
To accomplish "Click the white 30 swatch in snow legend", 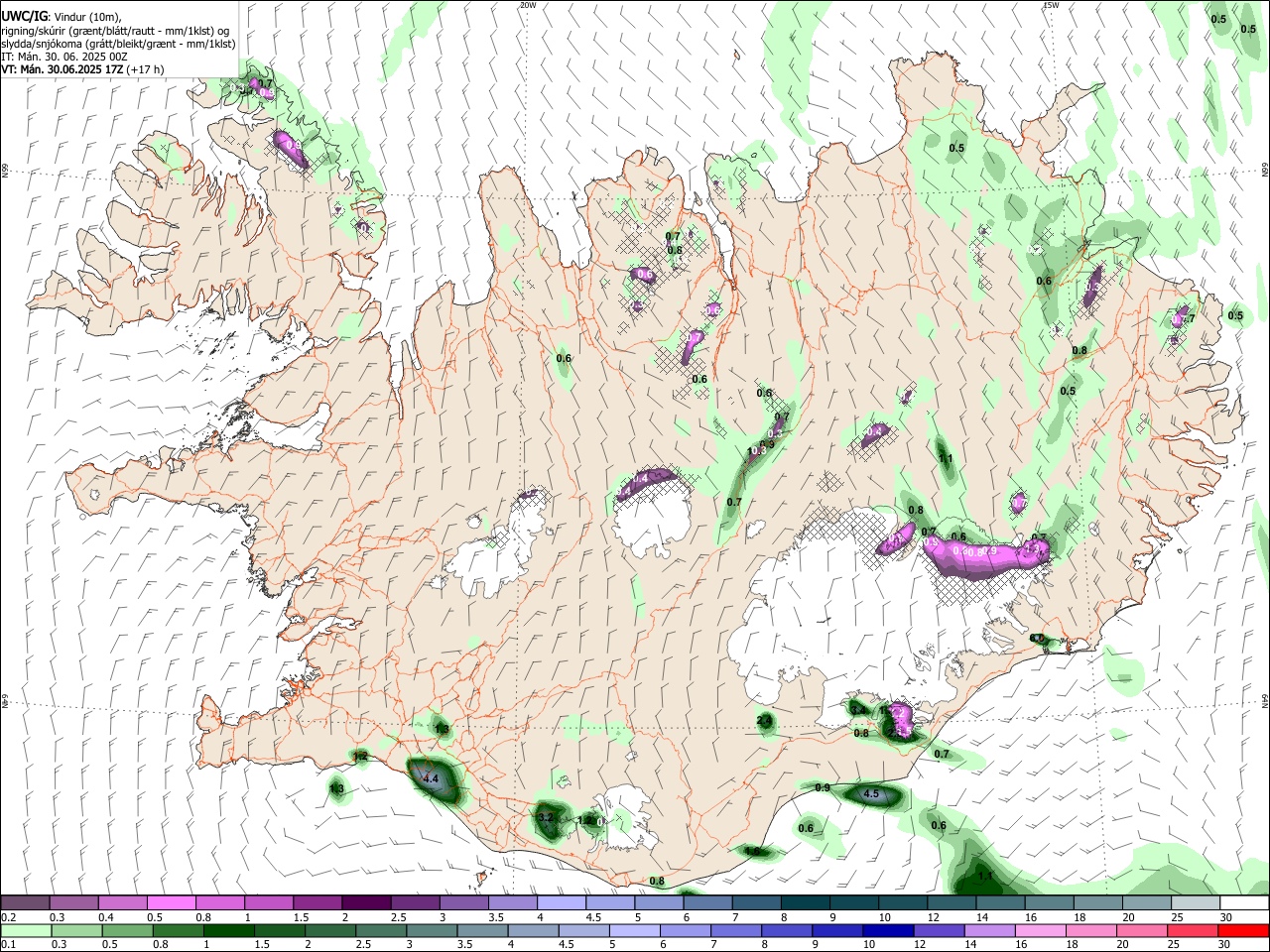I will point(1244,903).
